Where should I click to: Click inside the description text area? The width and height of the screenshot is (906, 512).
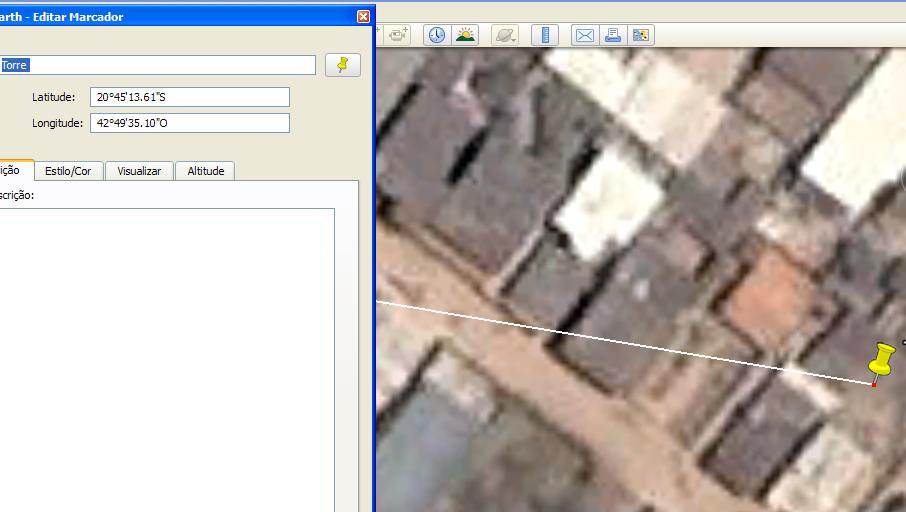click(x=166, y=359)
